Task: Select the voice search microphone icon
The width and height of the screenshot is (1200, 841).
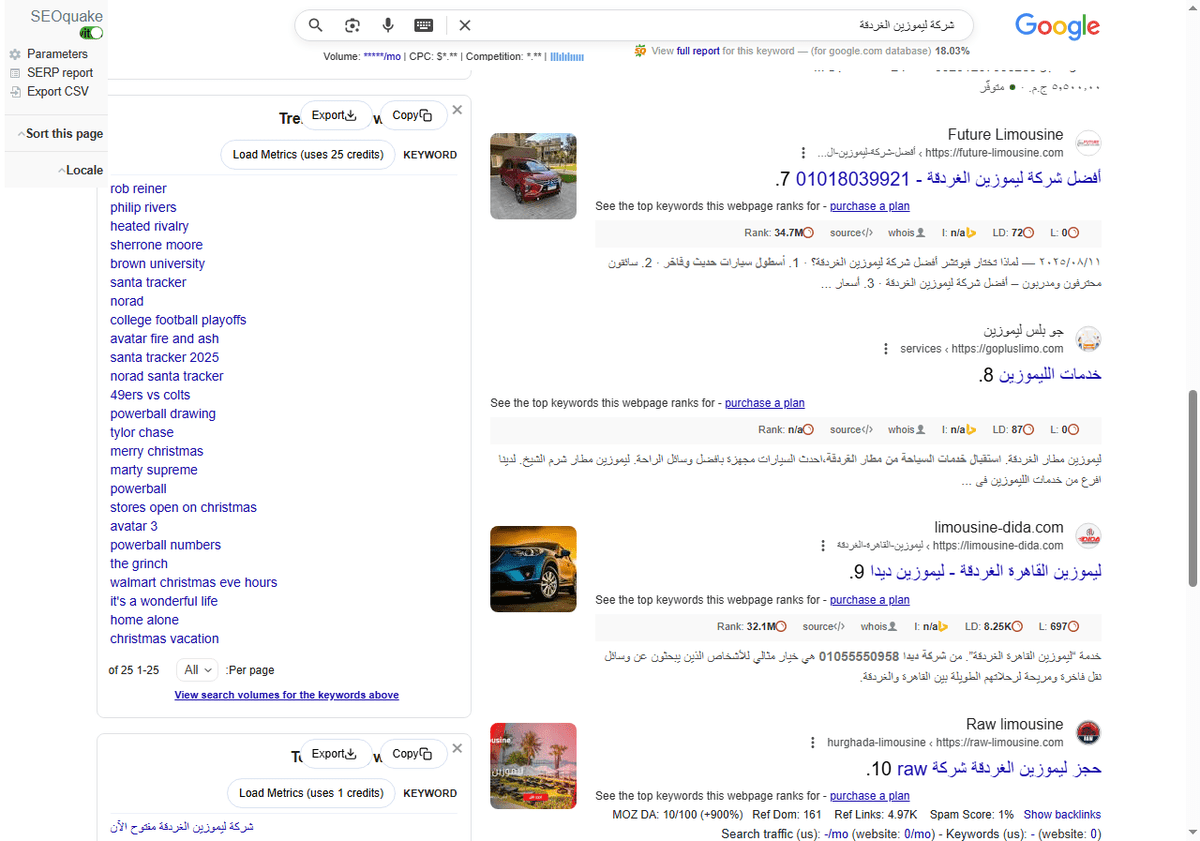Action: [x=388, y=25]
